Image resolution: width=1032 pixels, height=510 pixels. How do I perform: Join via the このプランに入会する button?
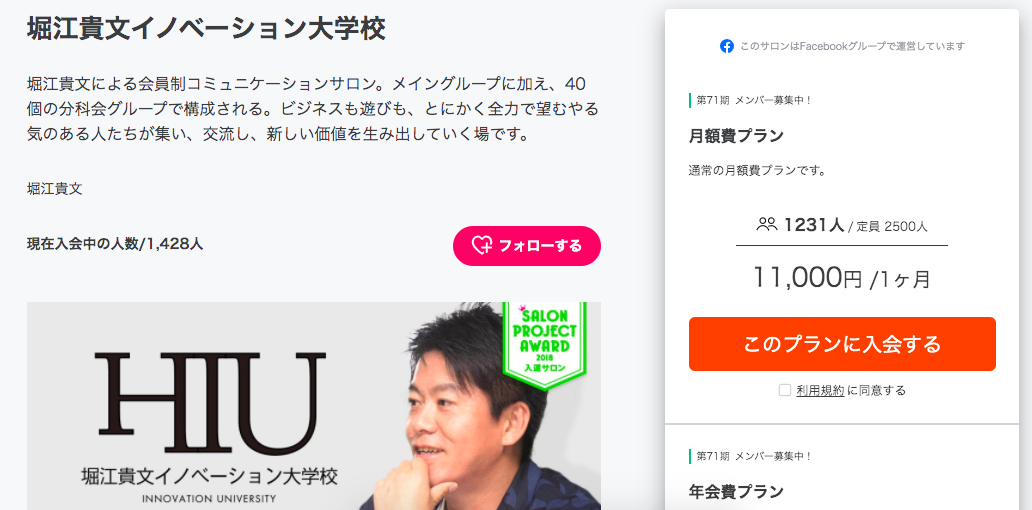click(x=842, y=344)
